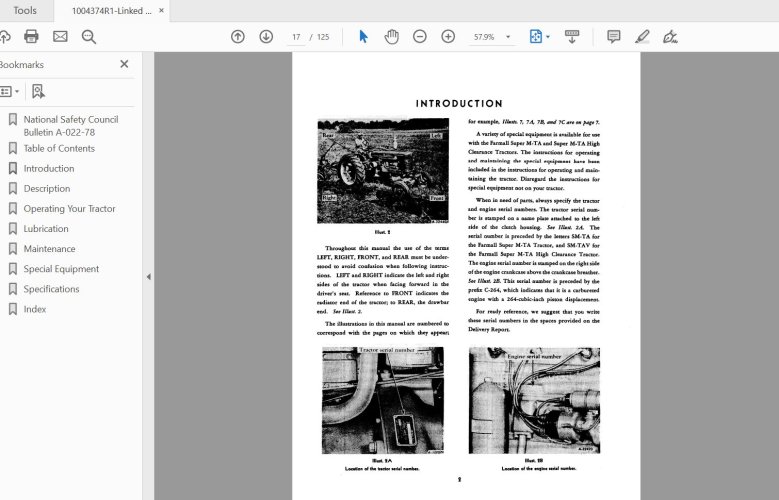Viewport: 779px width, 500px height.
Task: Open the Tools tab
Action: pos(25,10)
